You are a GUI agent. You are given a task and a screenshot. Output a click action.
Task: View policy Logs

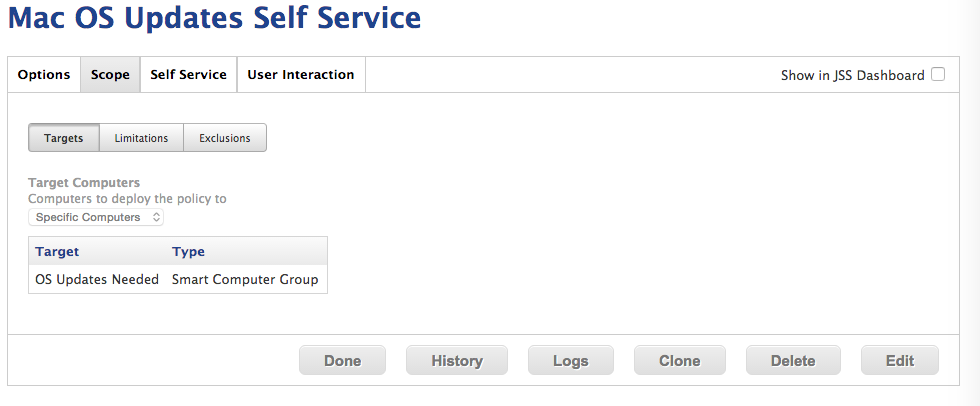[571, 360]
